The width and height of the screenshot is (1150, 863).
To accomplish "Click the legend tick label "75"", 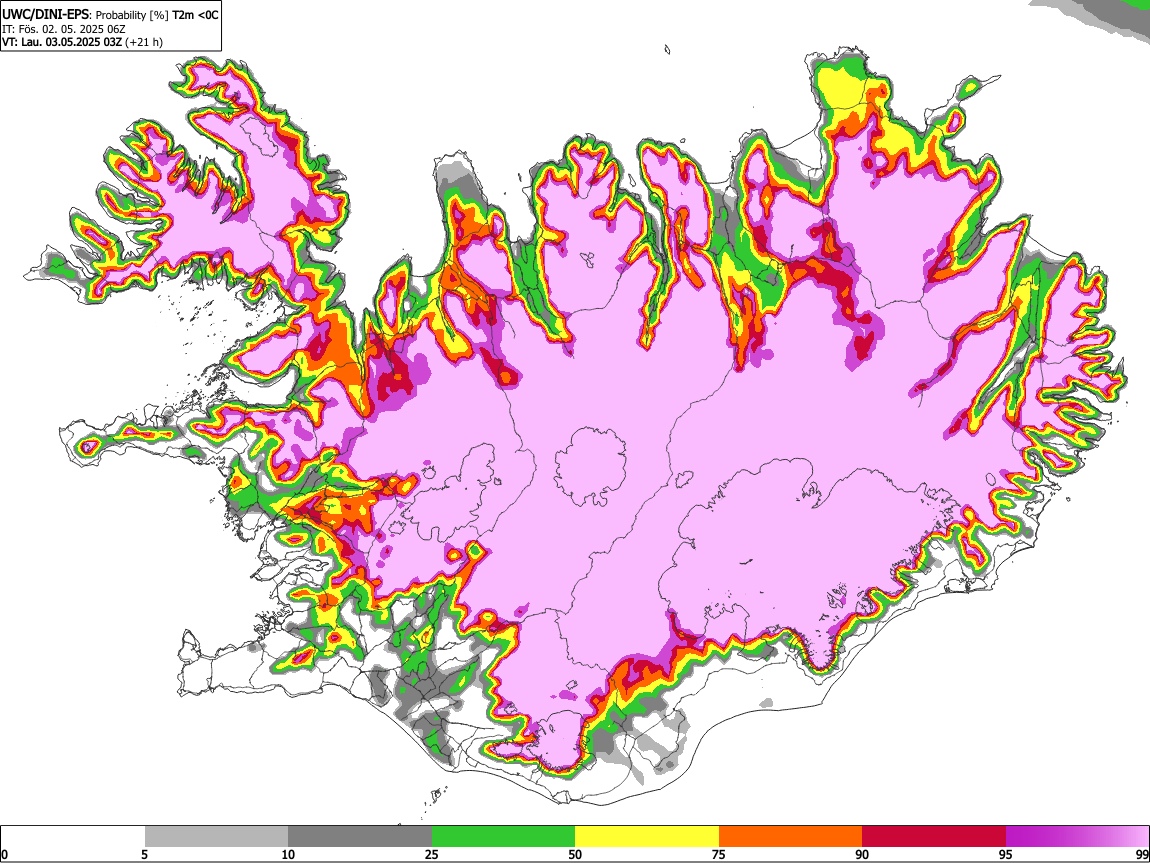I will click(x=719, y=855).
